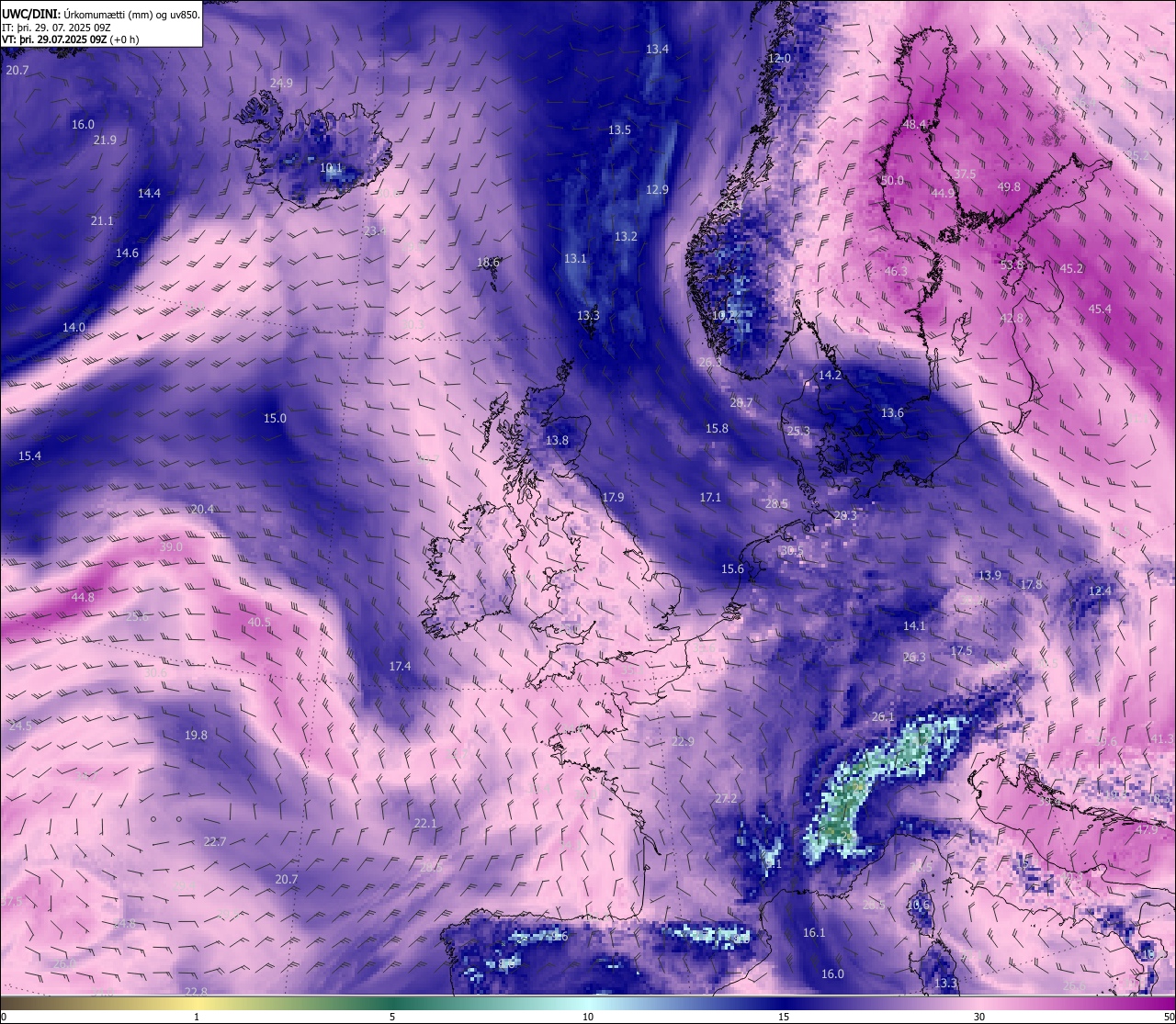Click the 22.9 value over France

683,741
